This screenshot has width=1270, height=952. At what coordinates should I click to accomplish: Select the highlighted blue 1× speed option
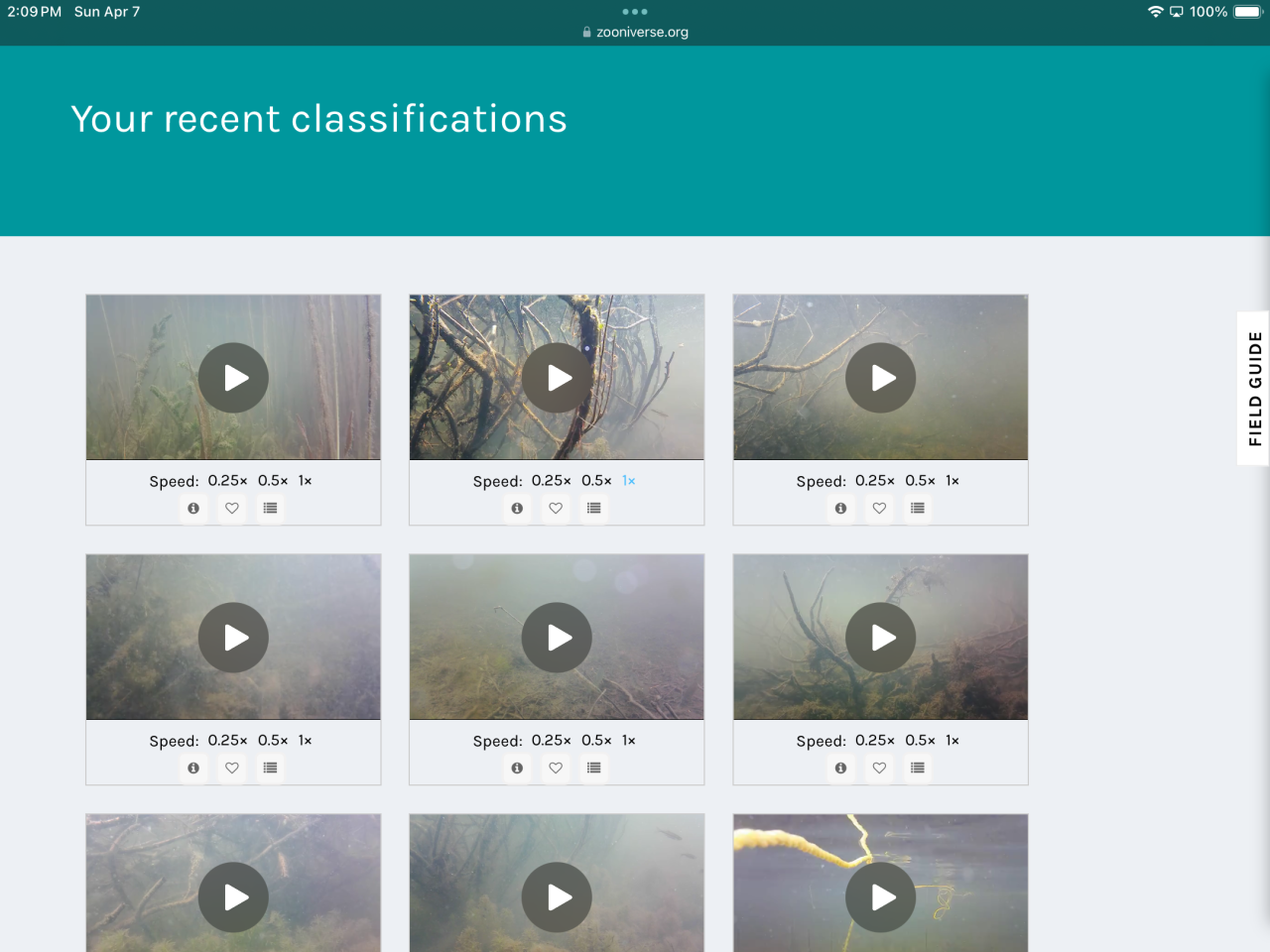click(628, 481)
